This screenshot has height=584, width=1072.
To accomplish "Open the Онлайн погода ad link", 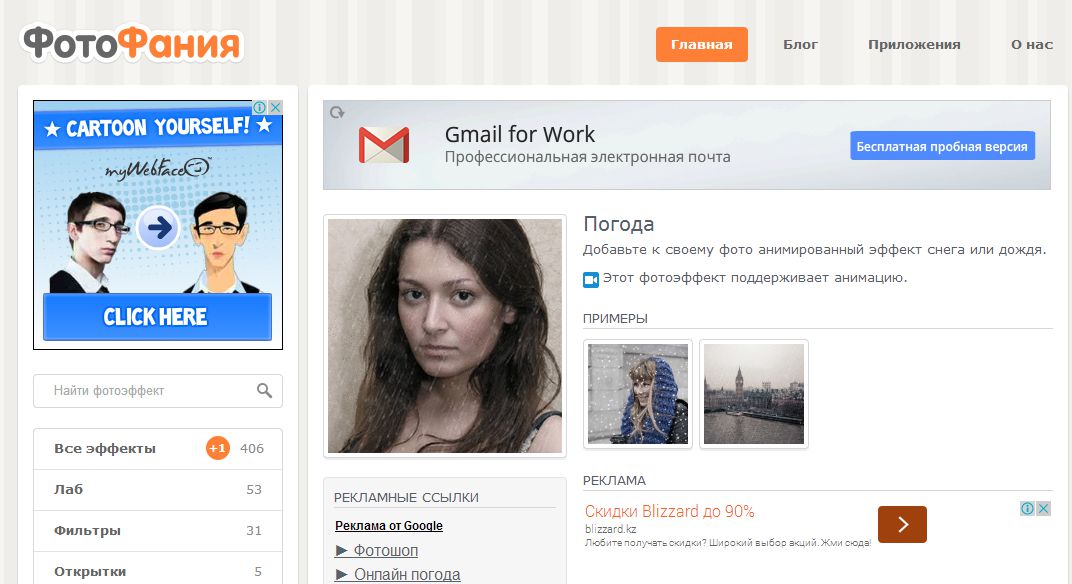I will pyautogui.click(x=407, y=574).
